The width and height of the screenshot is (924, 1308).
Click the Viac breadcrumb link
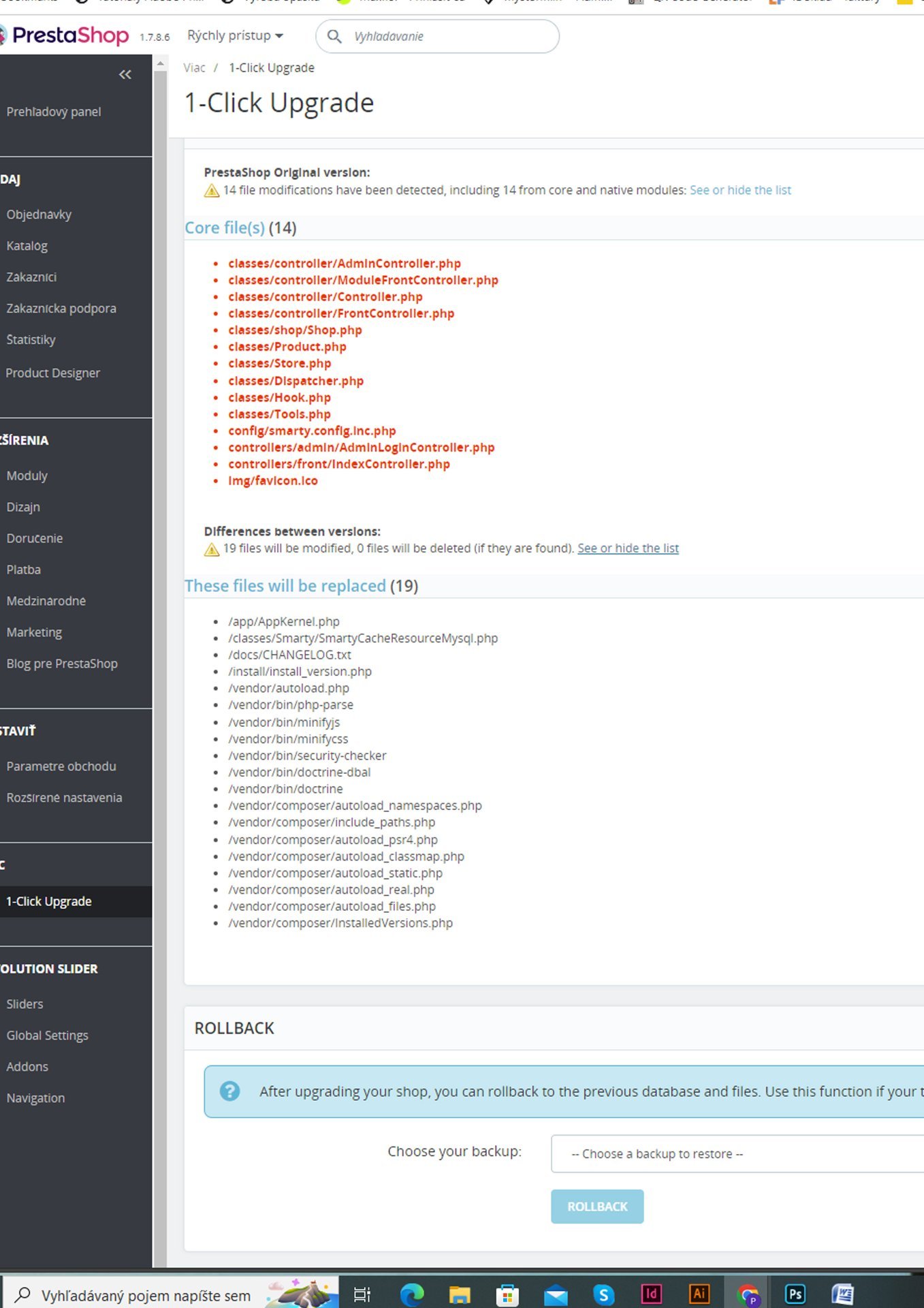194,68
